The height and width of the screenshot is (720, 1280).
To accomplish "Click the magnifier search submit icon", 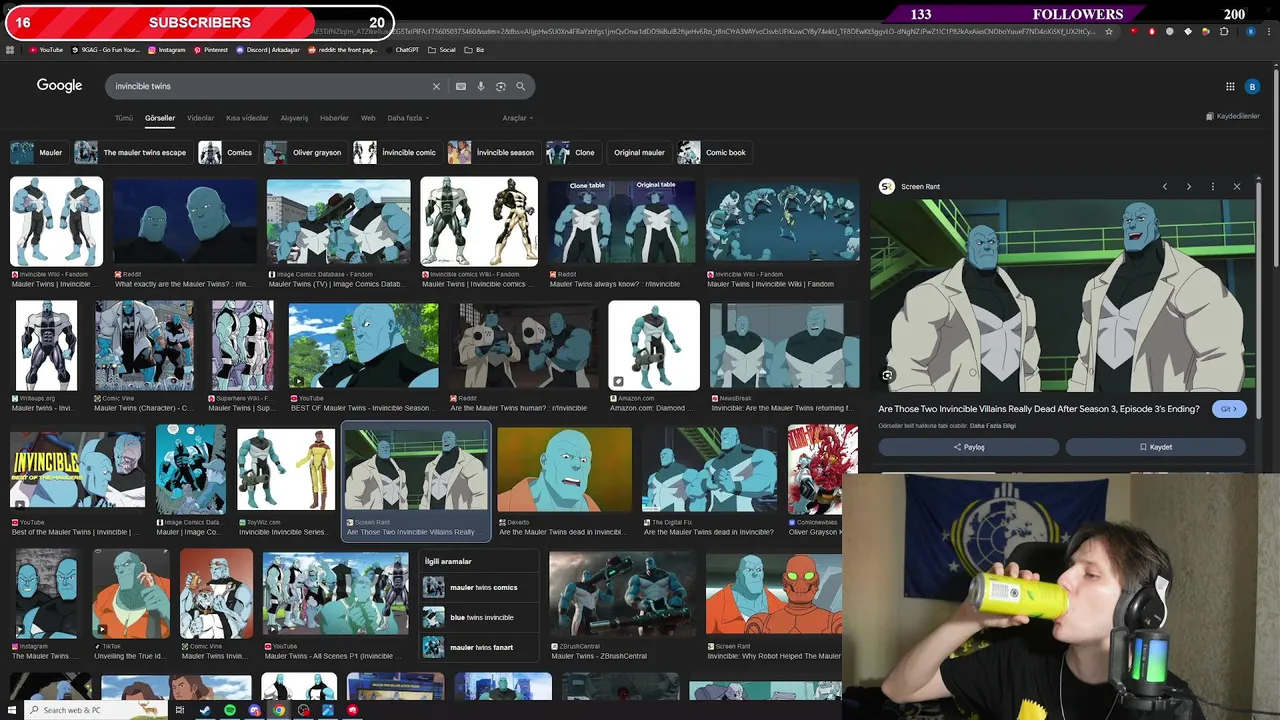I will pyautogui.click(x=521, y=87).
